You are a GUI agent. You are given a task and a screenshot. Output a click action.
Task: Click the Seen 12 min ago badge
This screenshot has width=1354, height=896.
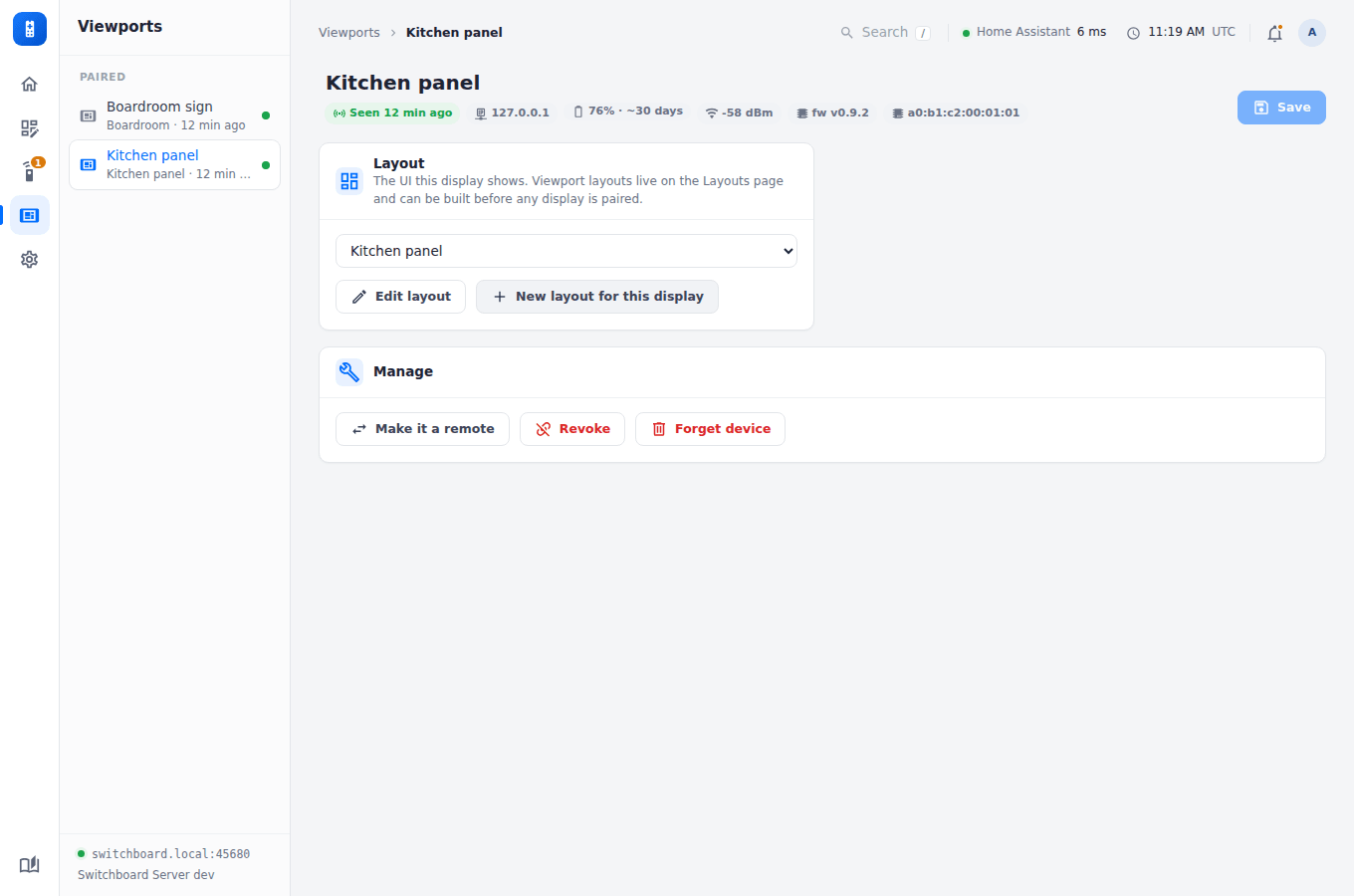tap(392, 112)
